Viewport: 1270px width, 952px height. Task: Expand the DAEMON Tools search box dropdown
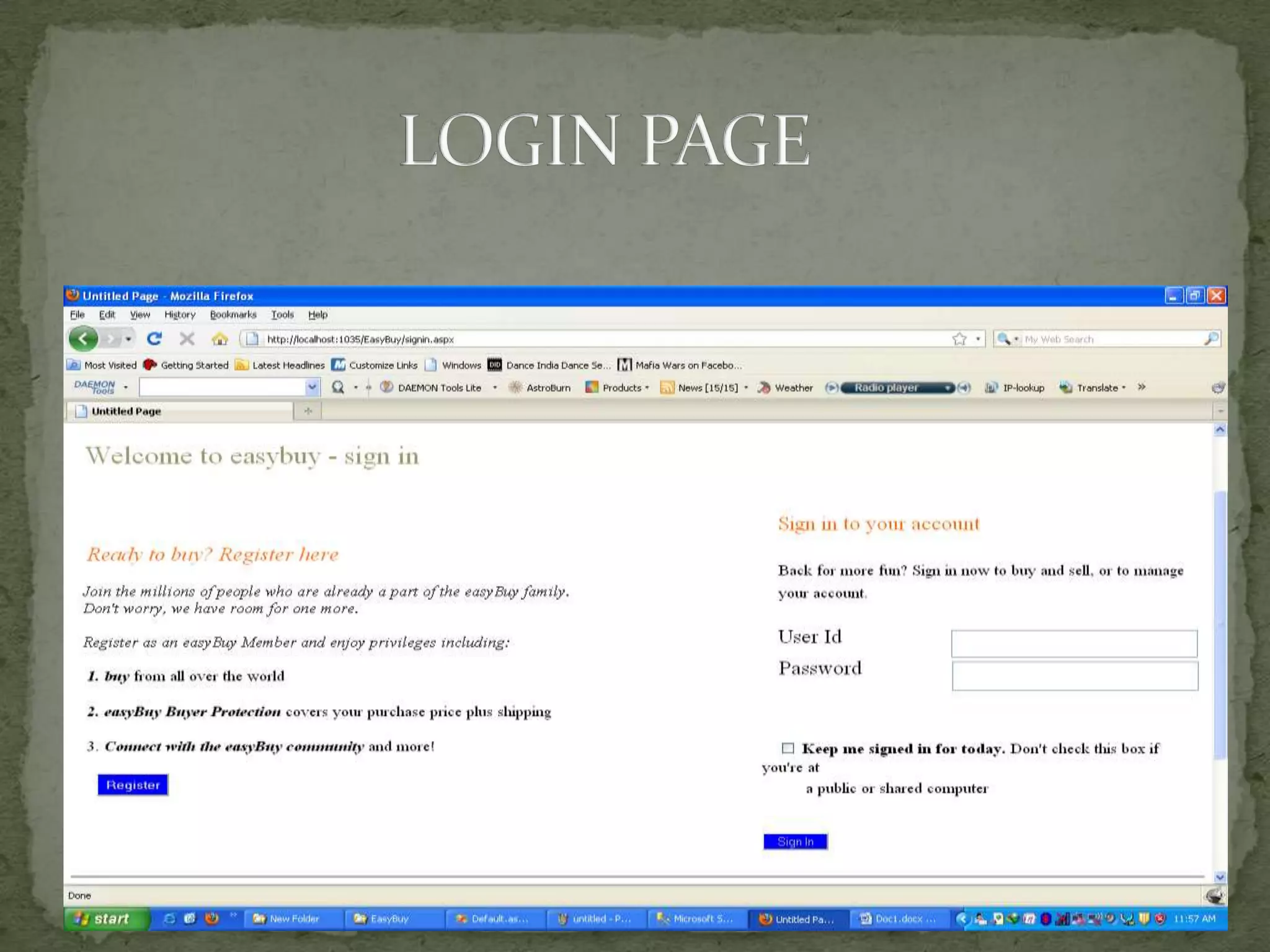[x=312, y=387]
